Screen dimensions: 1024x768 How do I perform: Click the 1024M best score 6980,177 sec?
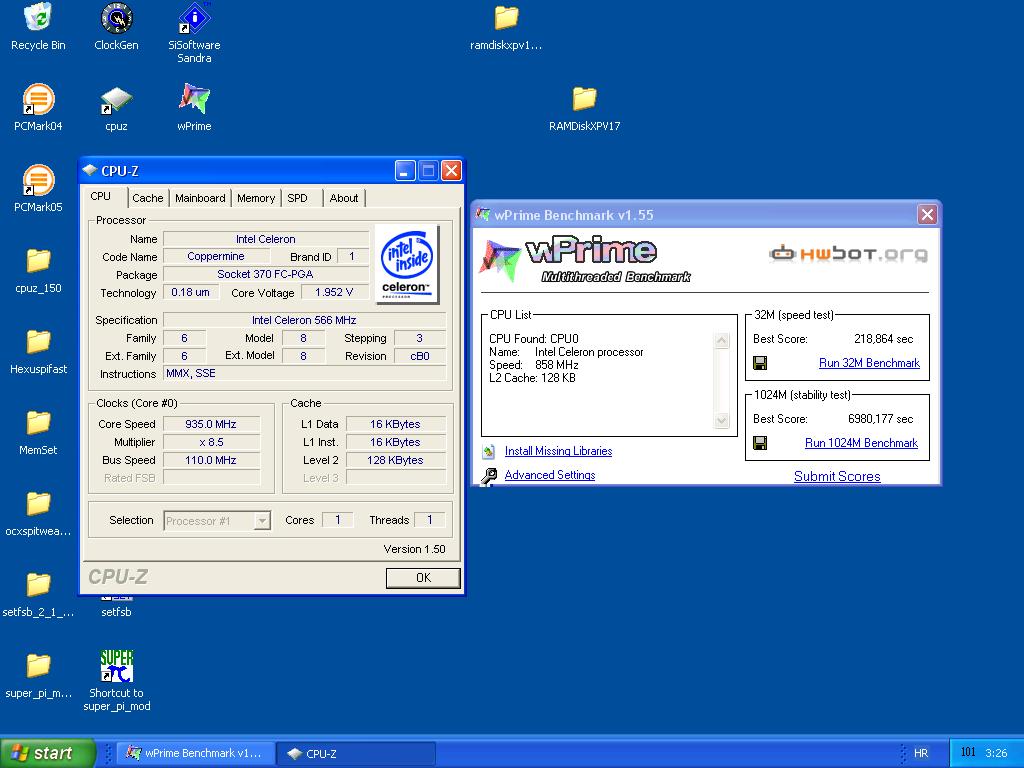click(x=880, y=419)
